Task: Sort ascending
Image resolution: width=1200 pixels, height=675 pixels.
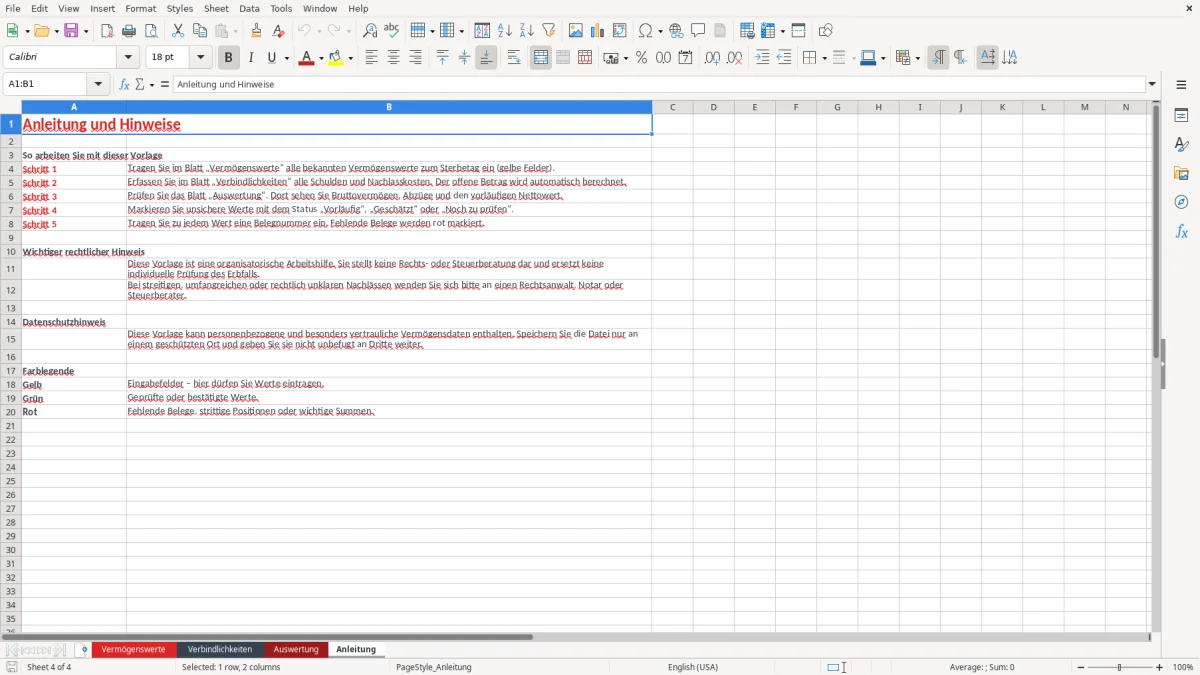Action: [505, 31]
